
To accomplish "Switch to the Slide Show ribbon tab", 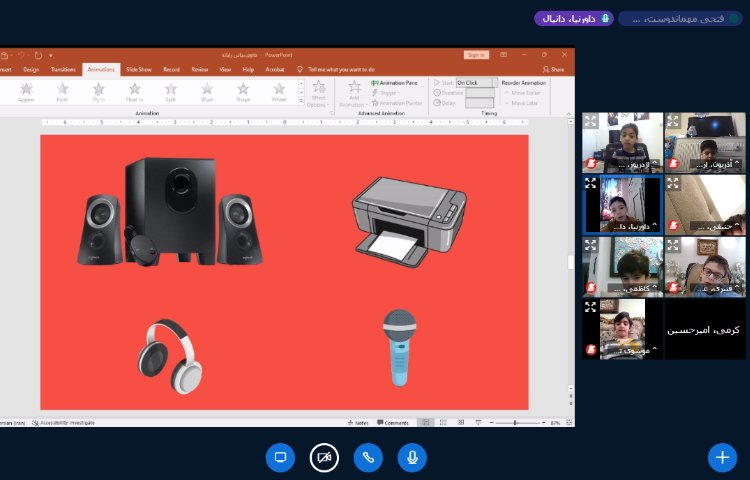I will (x=138, y=70).
